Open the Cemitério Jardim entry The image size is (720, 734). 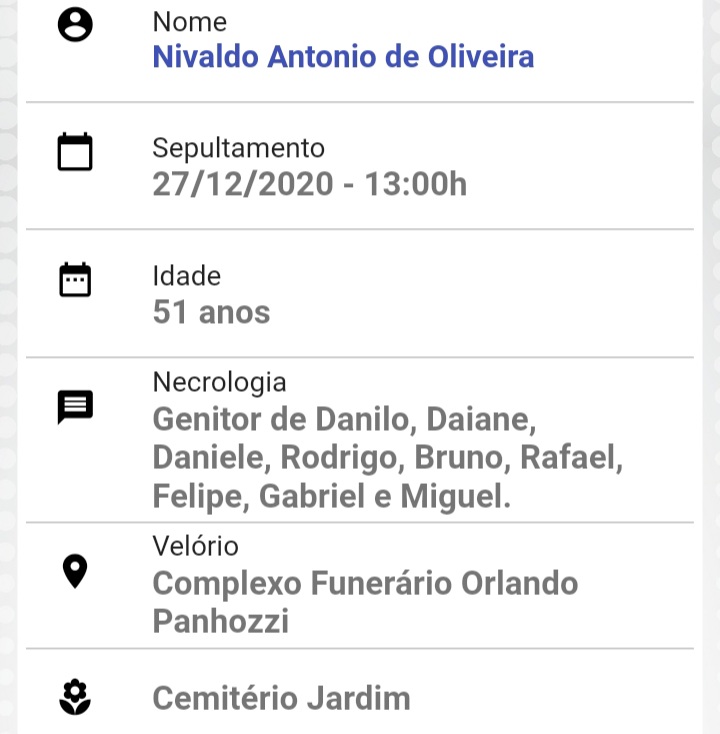281,698
